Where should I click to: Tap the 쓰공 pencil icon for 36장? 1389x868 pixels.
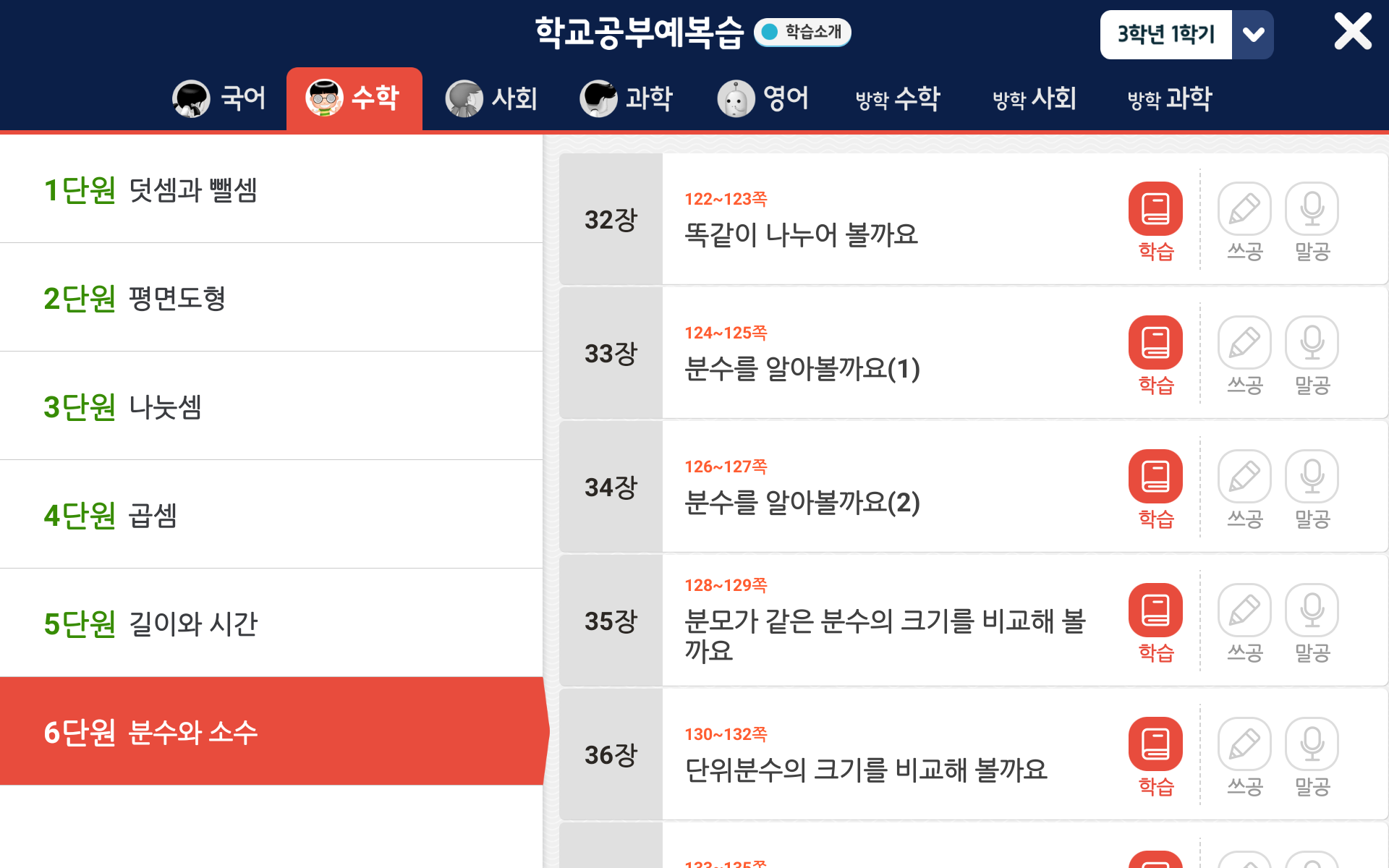[x=1244, y=744]
